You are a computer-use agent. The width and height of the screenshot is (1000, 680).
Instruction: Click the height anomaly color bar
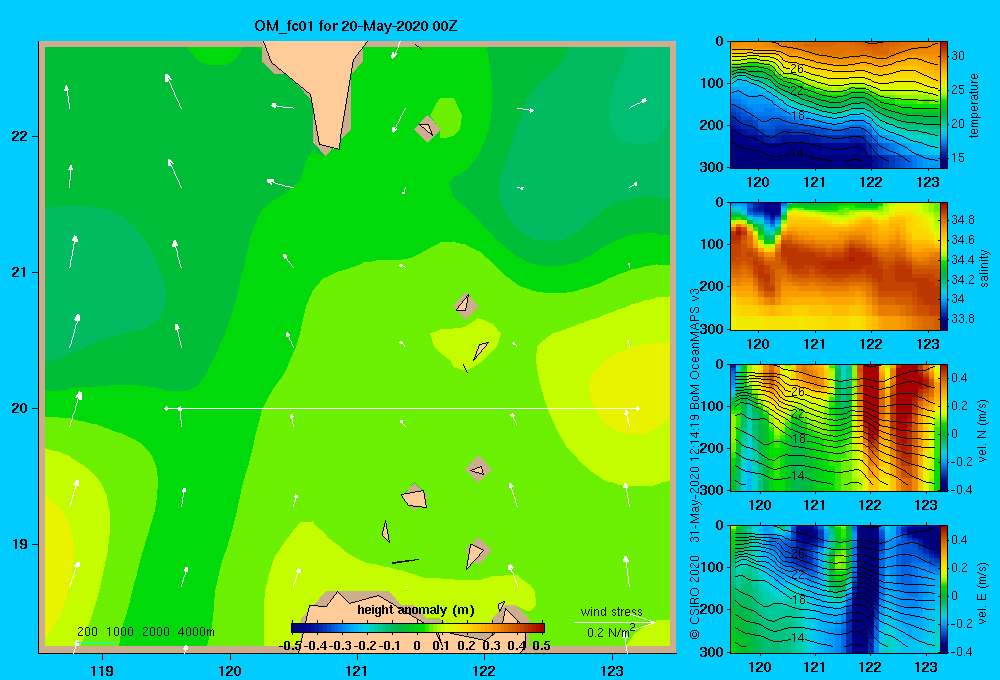418,628
